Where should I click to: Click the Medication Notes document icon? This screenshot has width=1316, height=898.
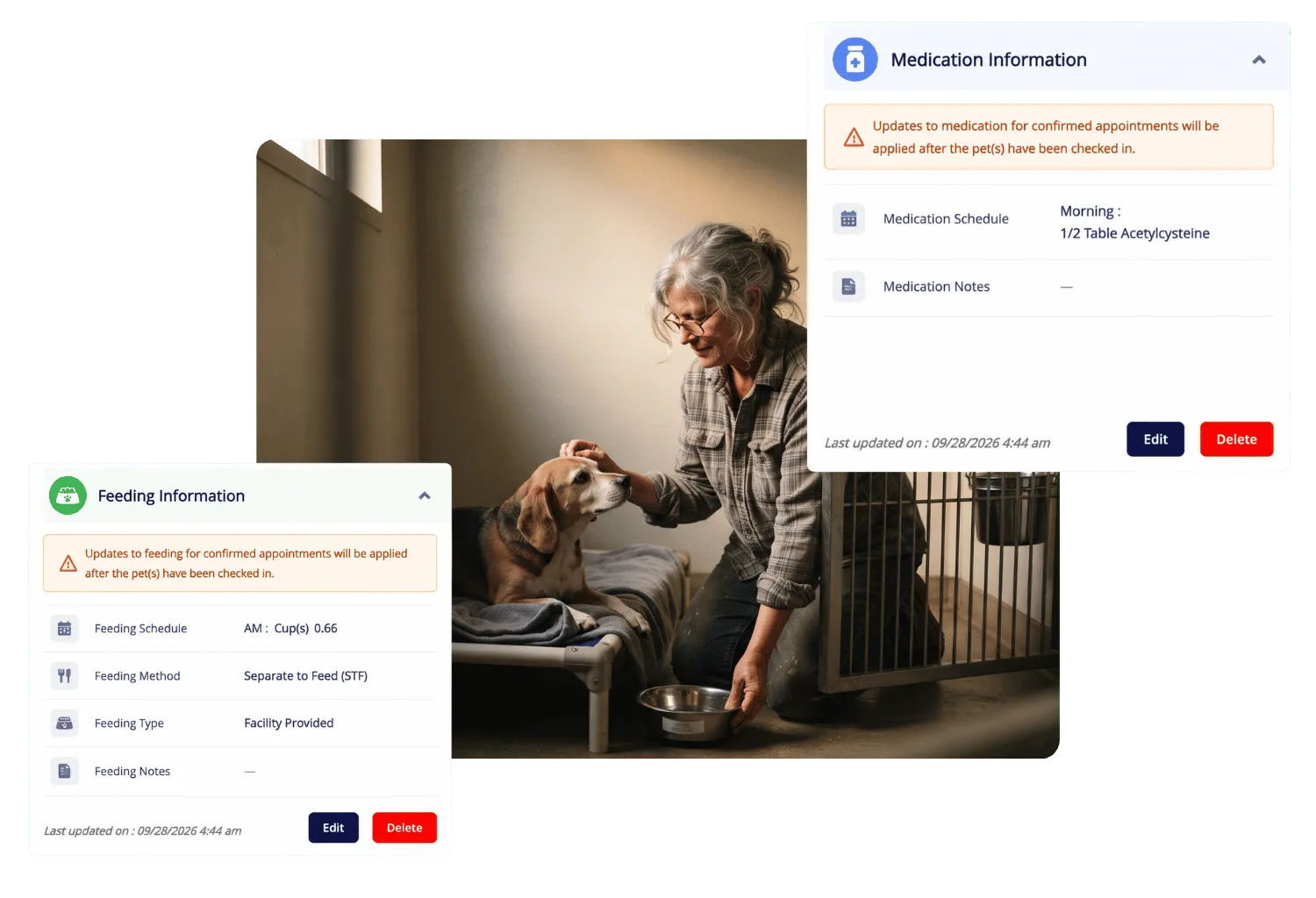click(848, 287)
